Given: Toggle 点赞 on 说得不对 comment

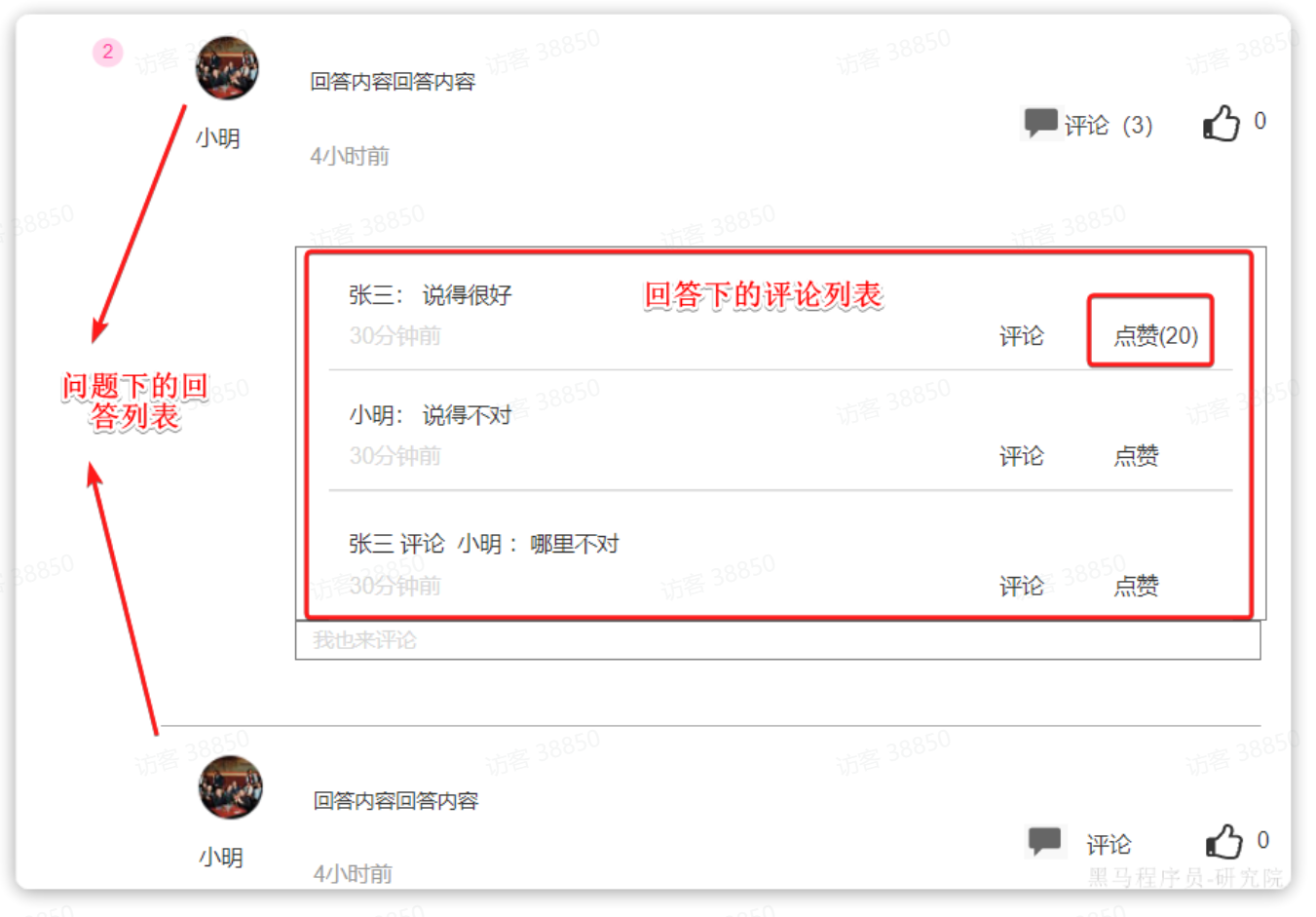Looking at the screenshot, I should click(x=1136, y=455).
